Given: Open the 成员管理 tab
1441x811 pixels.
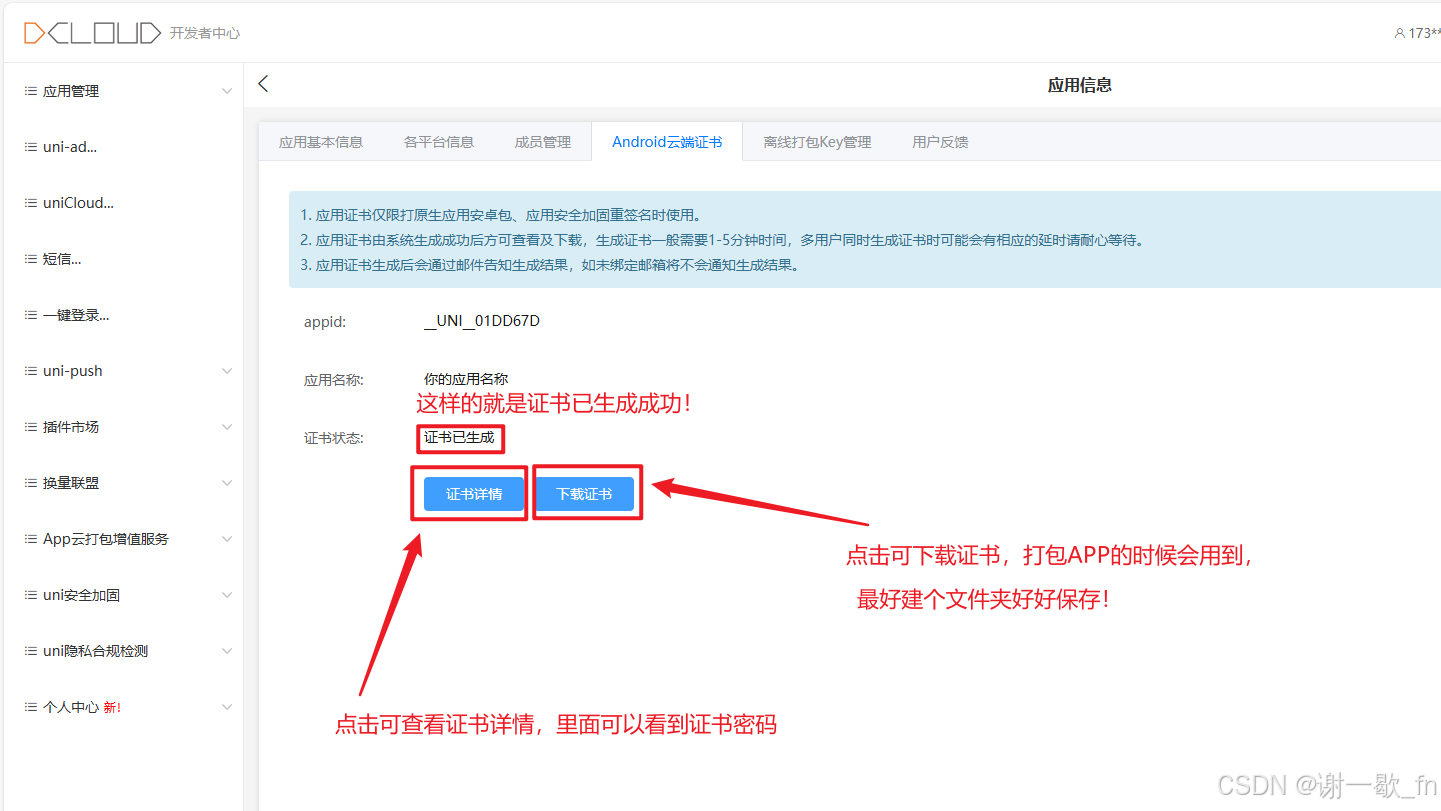Looking at the screenshot, I should [x=543, y=142].
